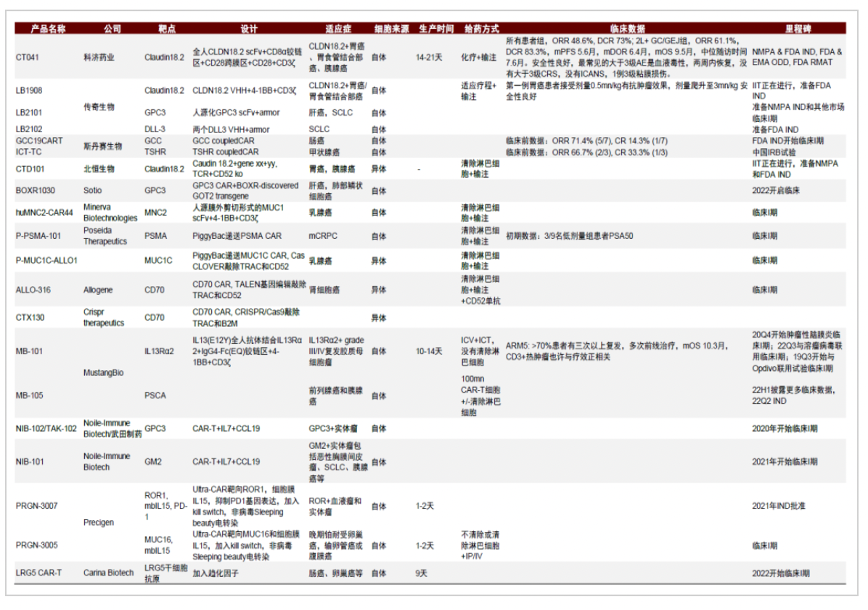
Task: Click the Crispr therapeutics company cell
Action: coord(104,317)
